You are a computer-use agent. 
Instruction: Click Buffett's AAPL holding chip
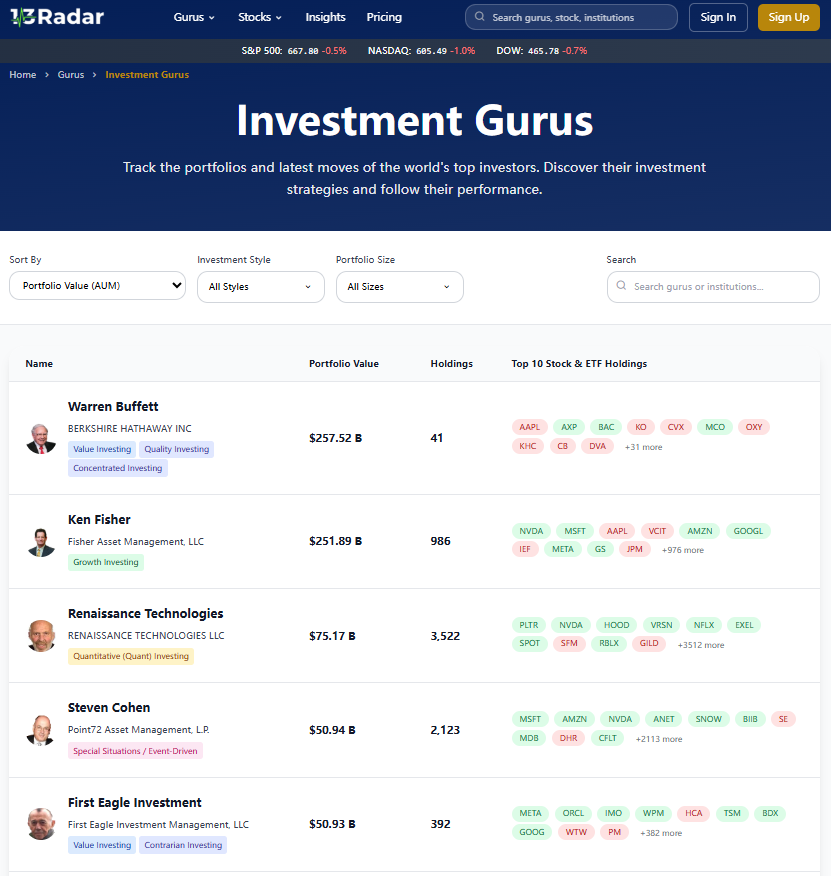tap(530, 427)
